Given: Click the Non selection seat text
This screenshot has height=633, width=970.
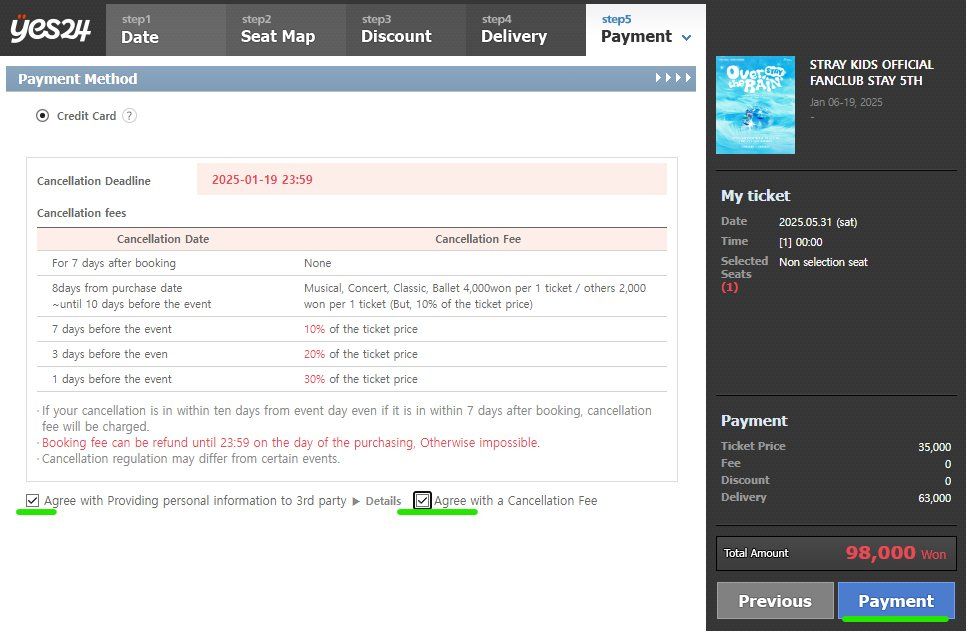Looking at the screenshot, I should click(x=823, y=262).
